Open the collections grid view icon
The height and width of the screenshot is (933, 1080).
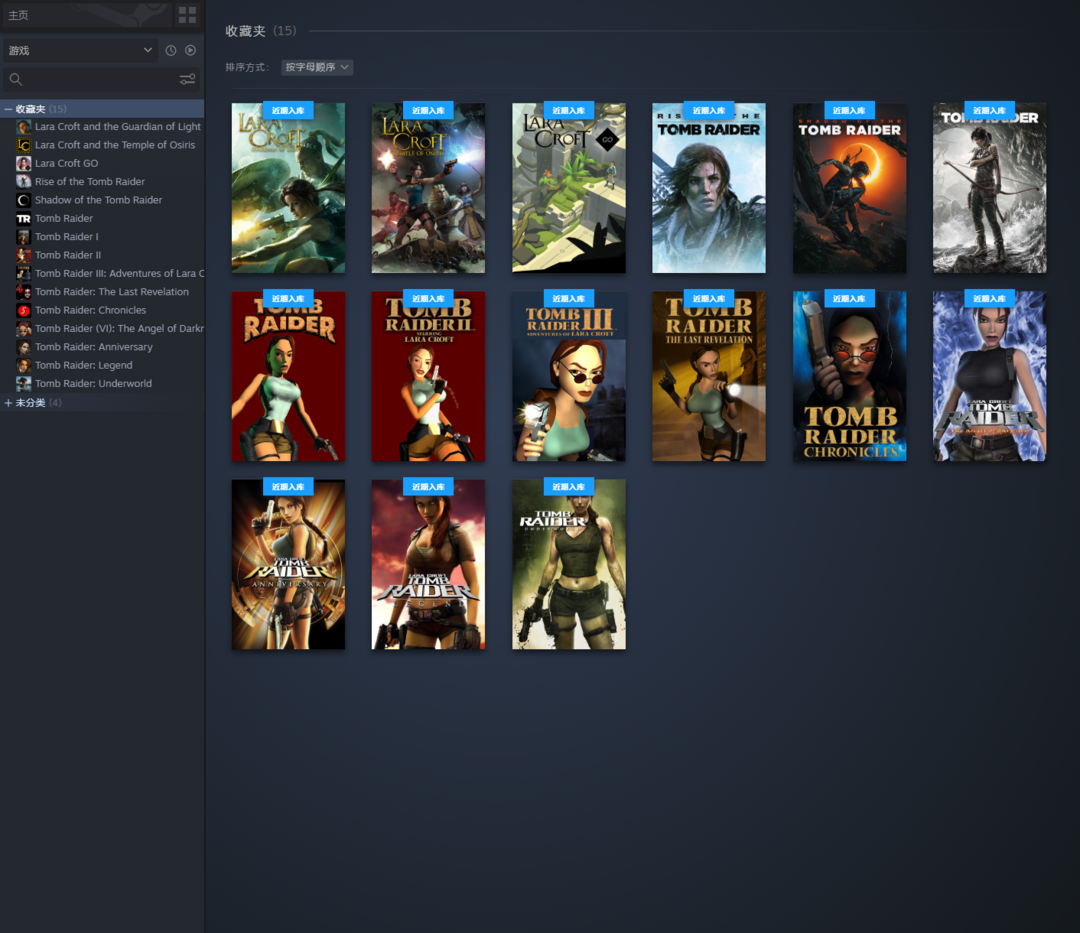187,15
